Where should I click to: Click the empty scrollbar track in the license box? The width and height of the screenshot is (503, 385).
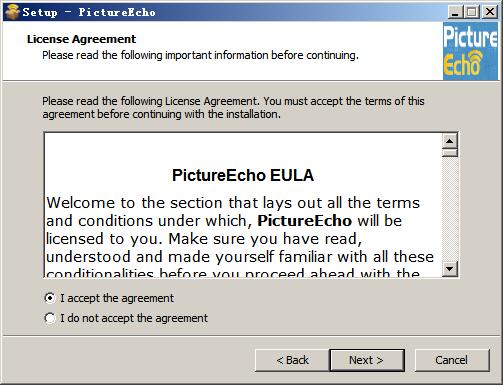(x=450, y=209)
